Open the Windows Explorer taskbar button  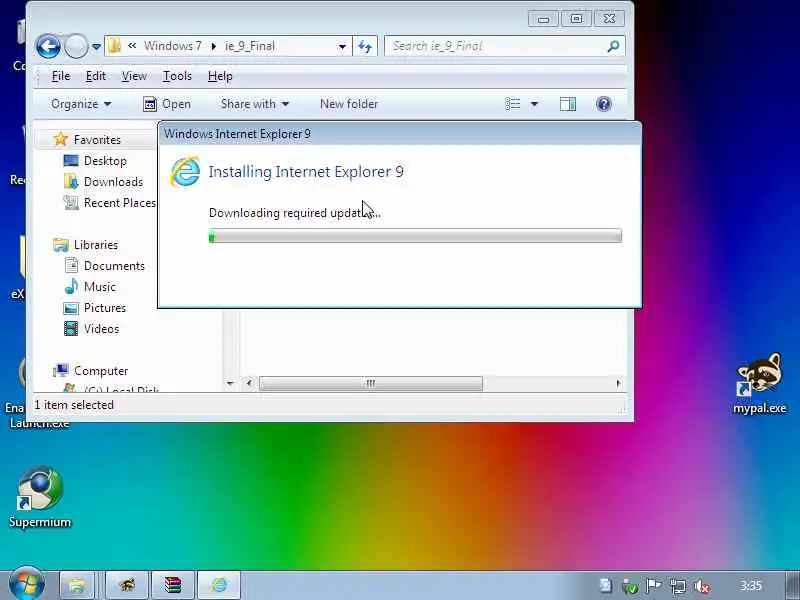(x=77, y=585)
